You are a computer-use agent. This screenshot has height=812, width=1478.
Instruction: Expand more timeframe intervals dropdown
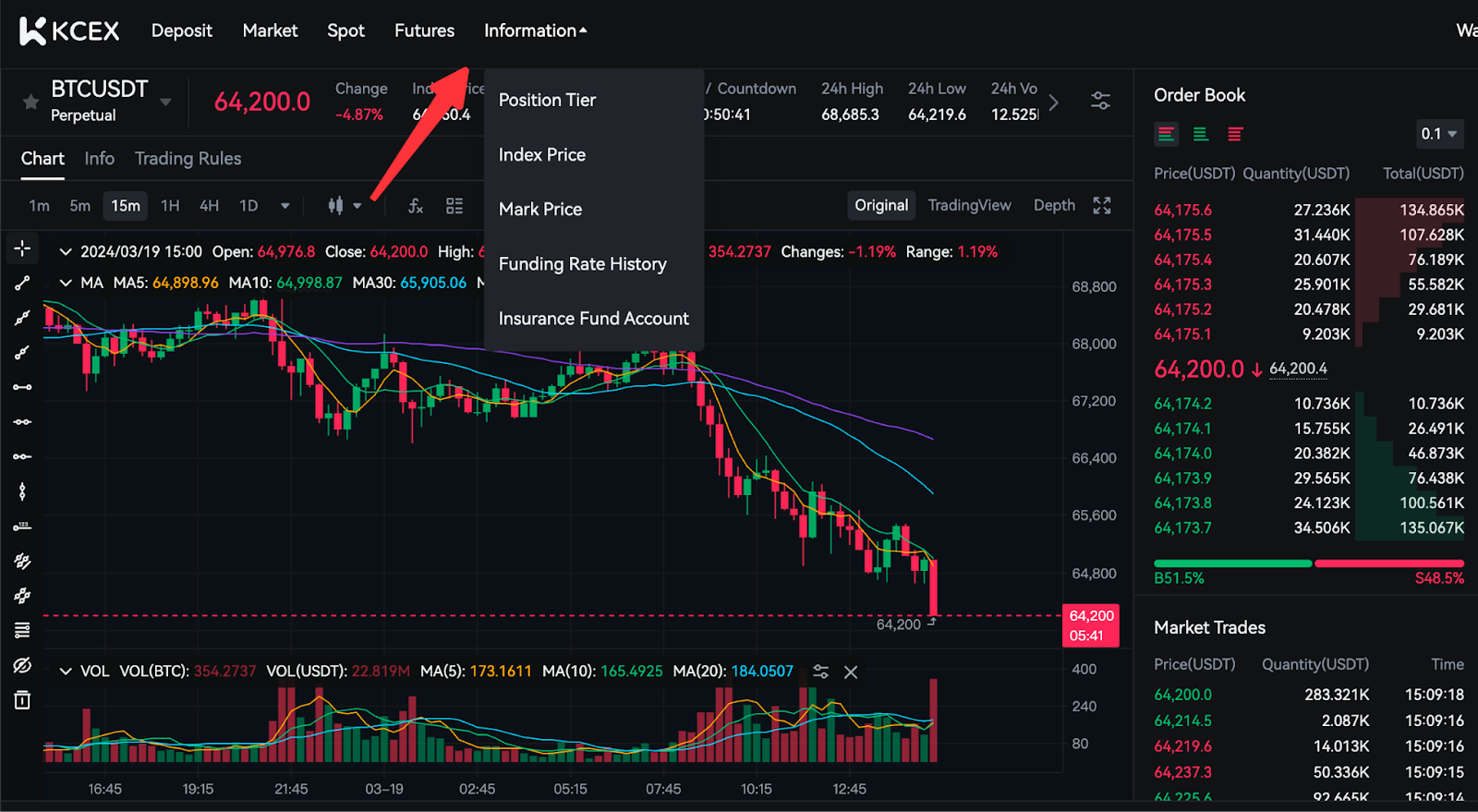pos(285,206)
